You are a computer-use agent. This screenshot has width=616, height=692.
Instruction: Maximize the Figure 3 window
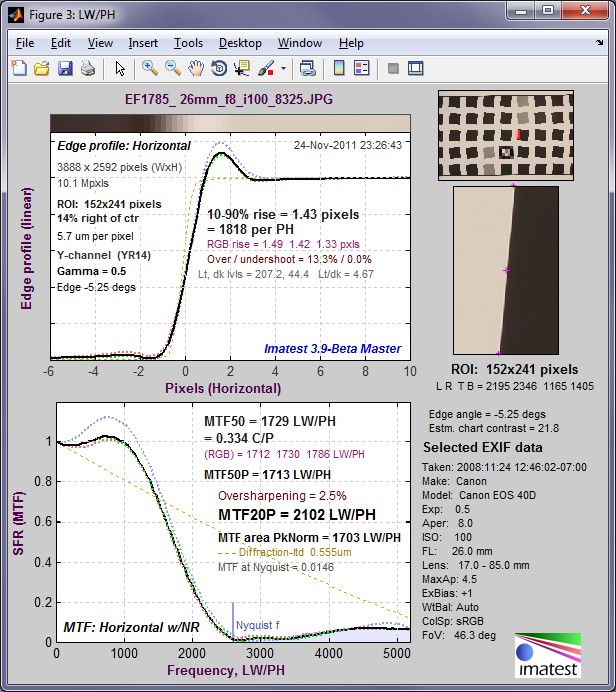[x=548, y=11]
